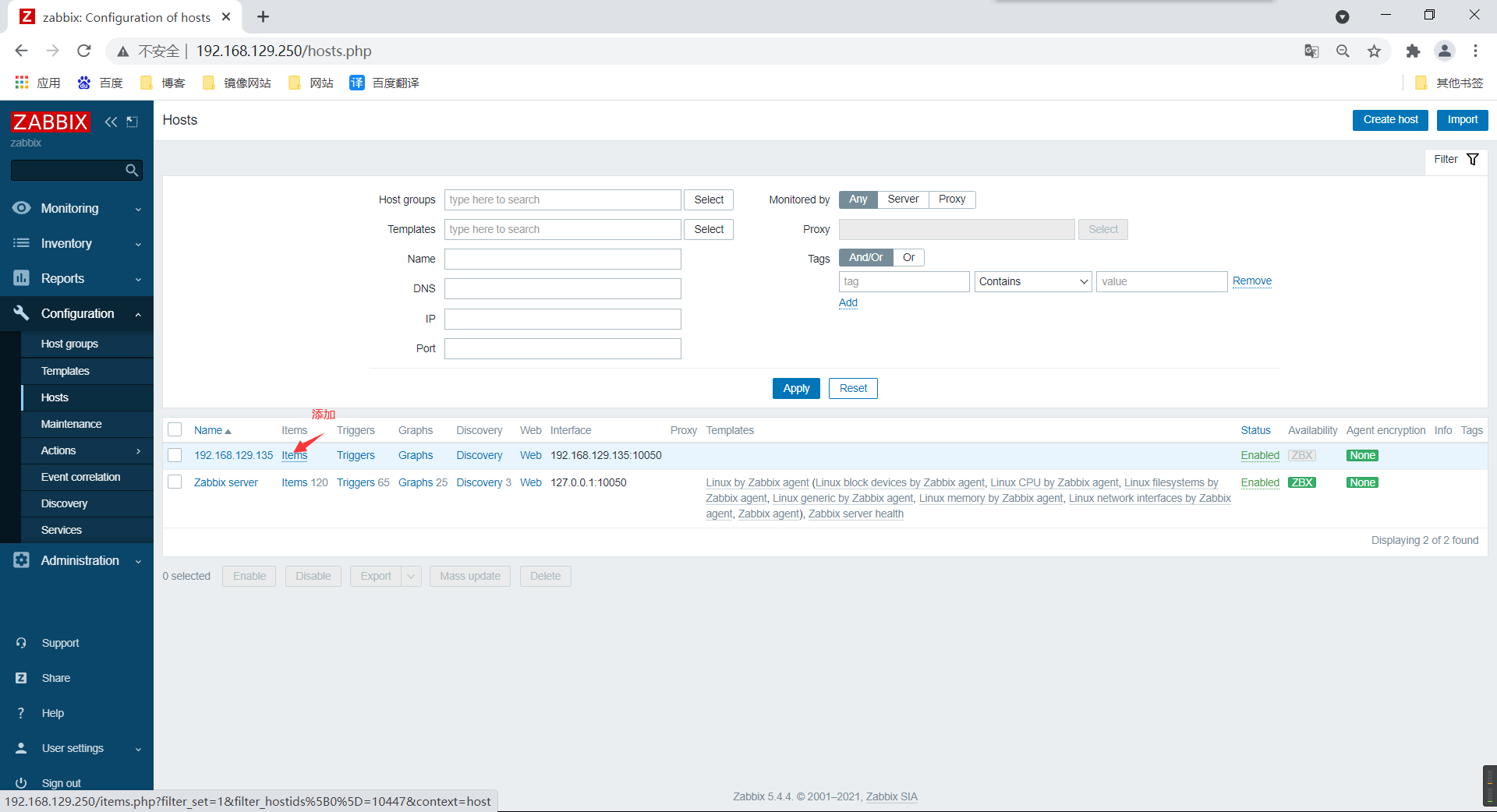The image size is (1497, 812).
Task: Open Maintenance in Configuration menu
Action: click(x=72, y=424)
